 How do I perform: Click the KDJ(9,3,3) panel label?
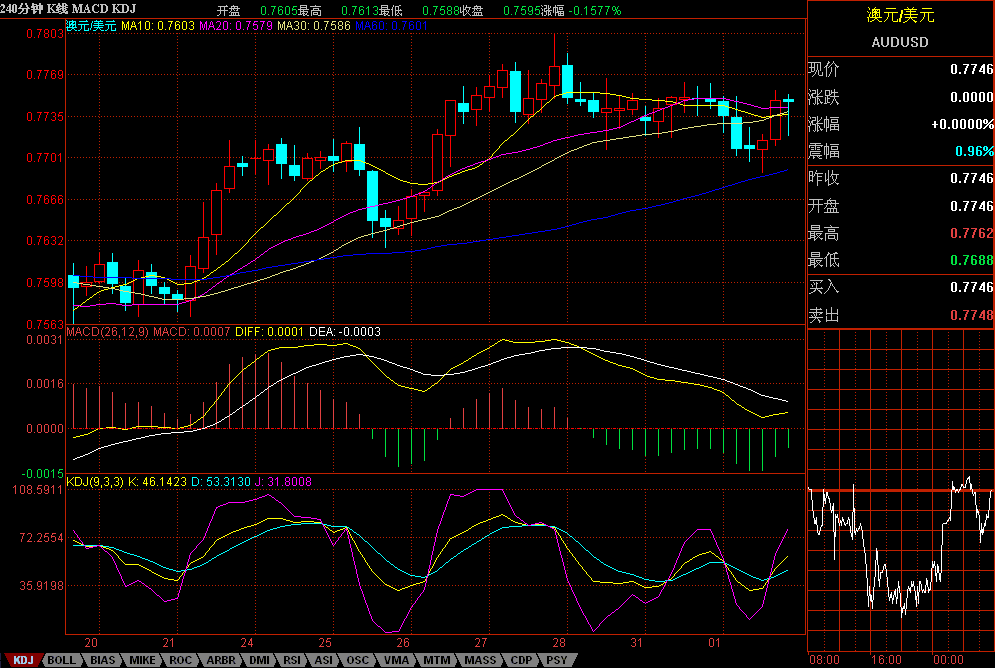(95, 482)
